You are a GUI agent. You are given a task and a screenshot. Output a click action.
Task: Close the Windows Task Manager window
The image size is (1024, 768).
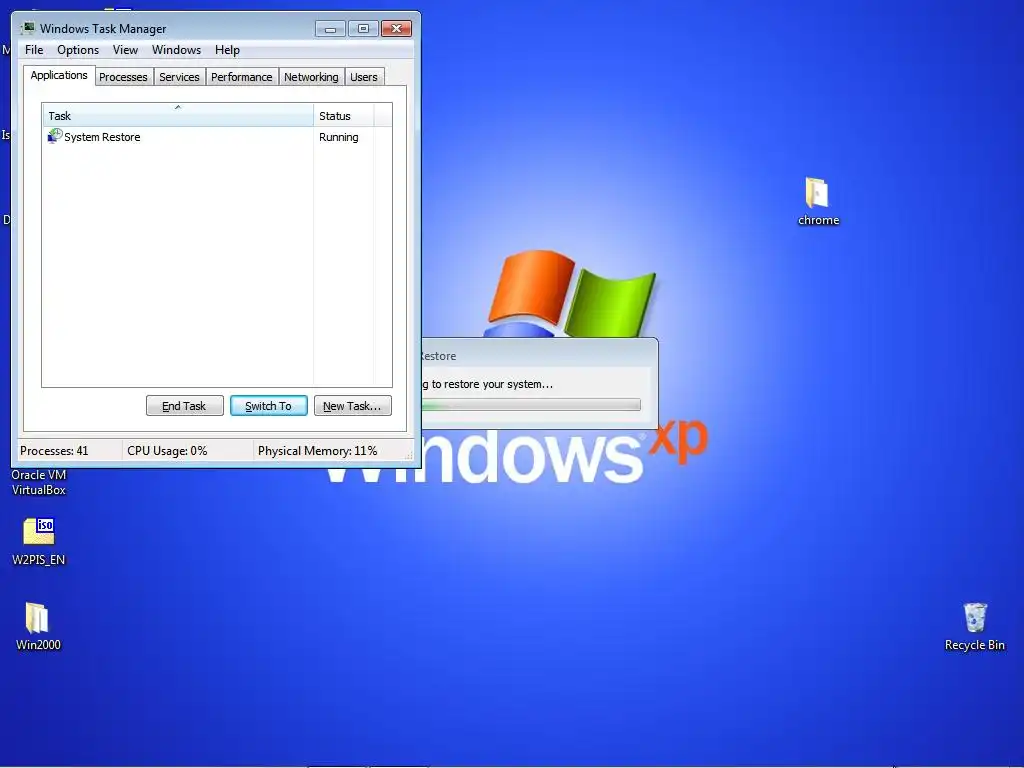pos(396,29)
